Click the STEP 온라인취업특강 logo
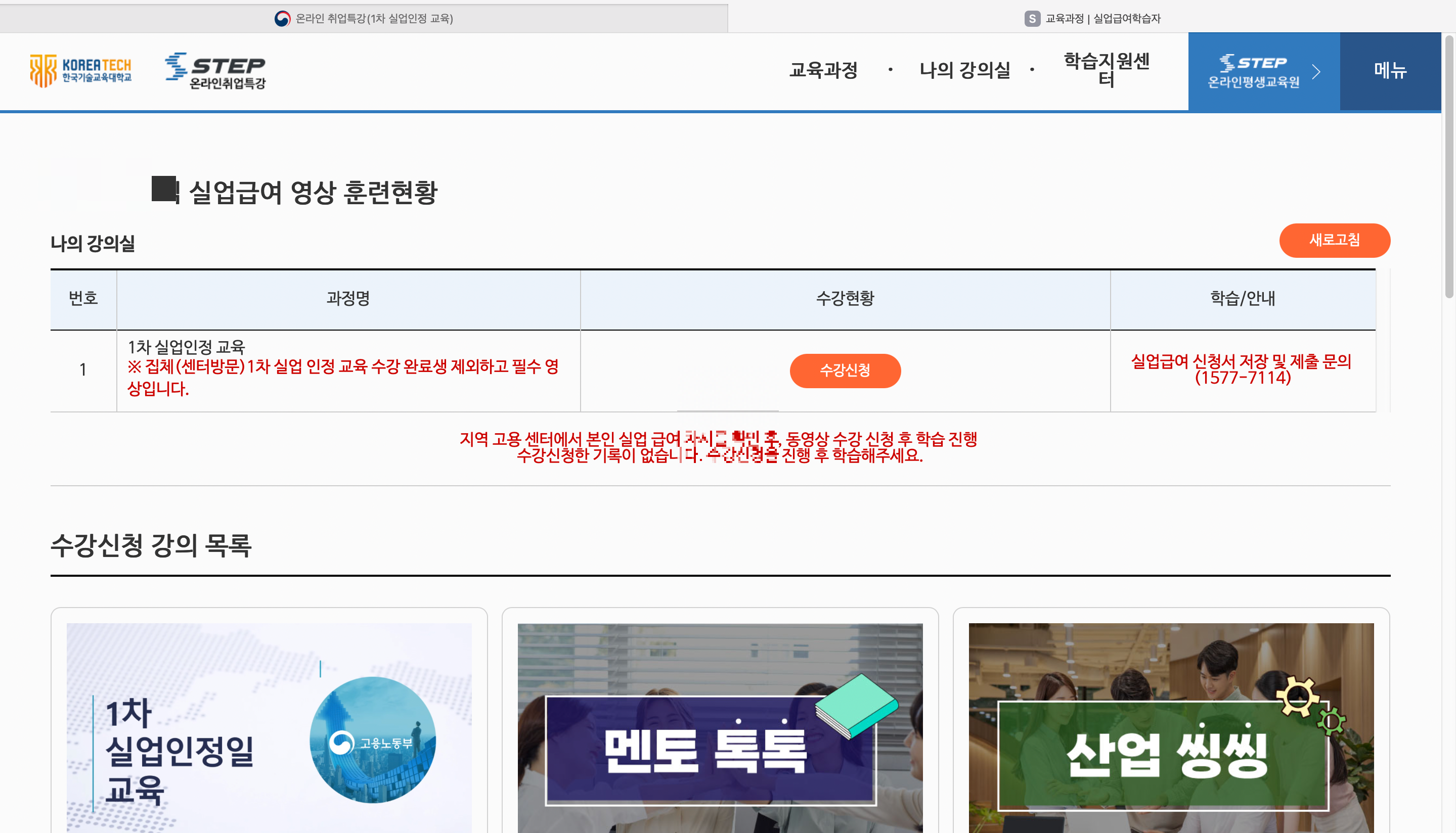 coord(216,71)
